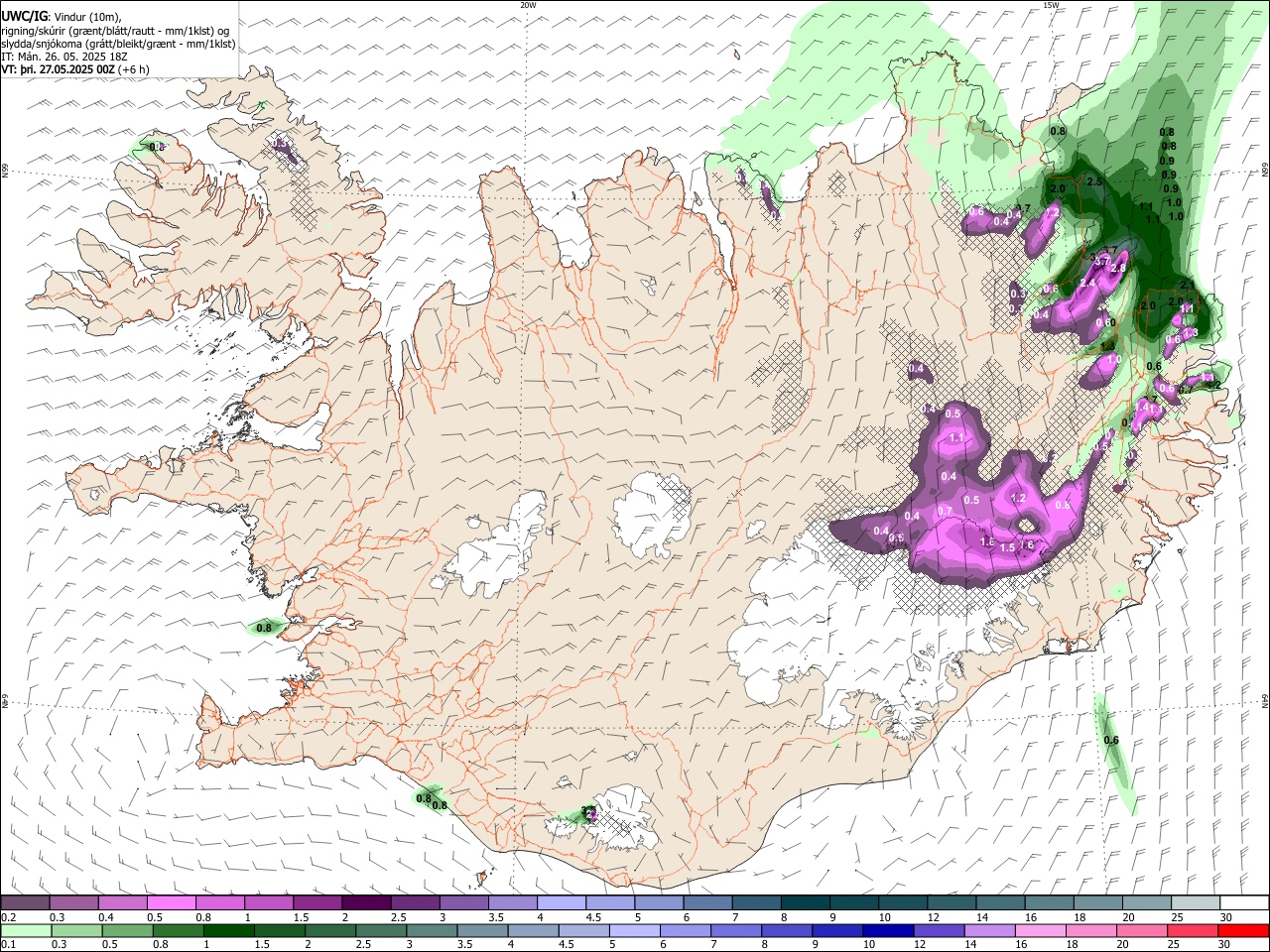Click the 'slydda/snjókoma' legend description line
The image size is (1270, 952).
click(x=119, y=44)
